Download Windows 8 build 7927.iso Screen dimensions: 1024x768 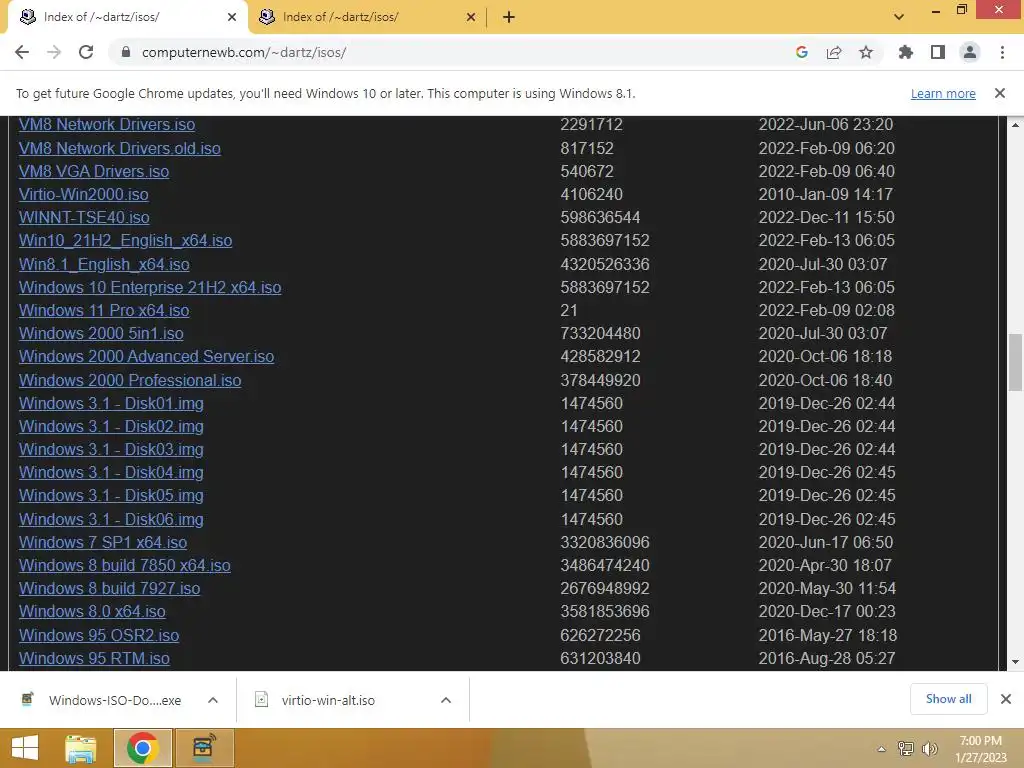click(110, 588)
